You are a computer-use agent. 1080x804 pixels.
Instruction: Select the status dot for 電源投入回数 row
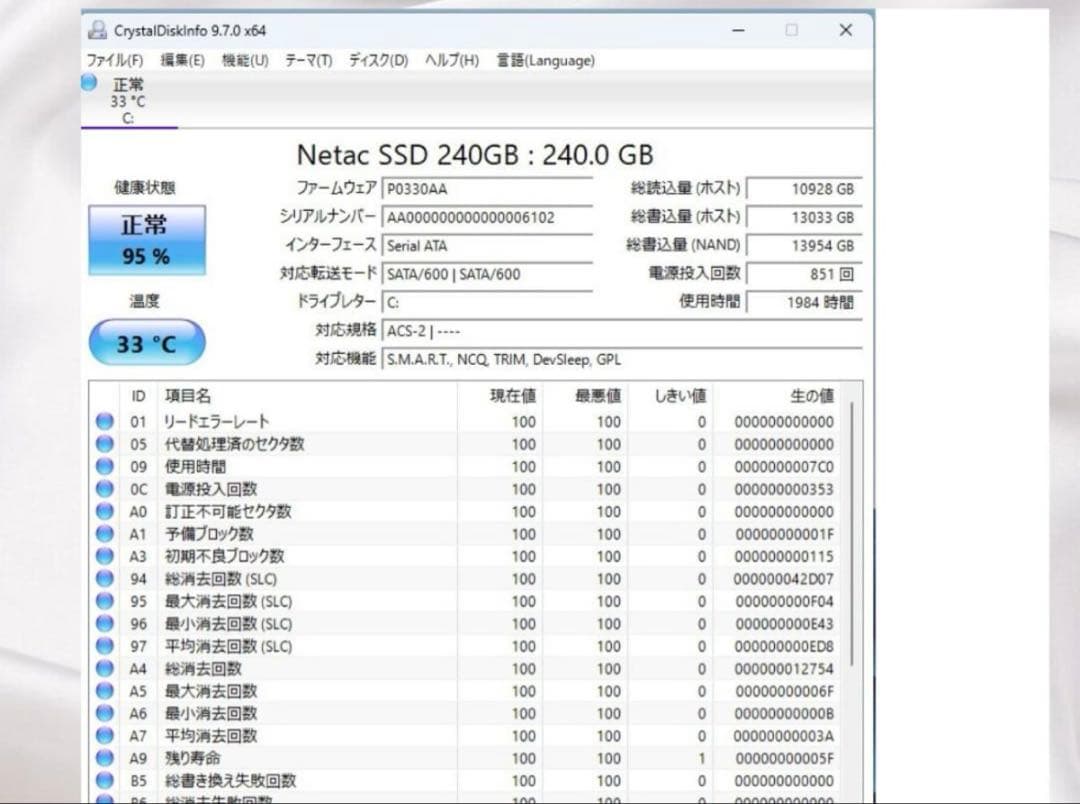point(104,489)
